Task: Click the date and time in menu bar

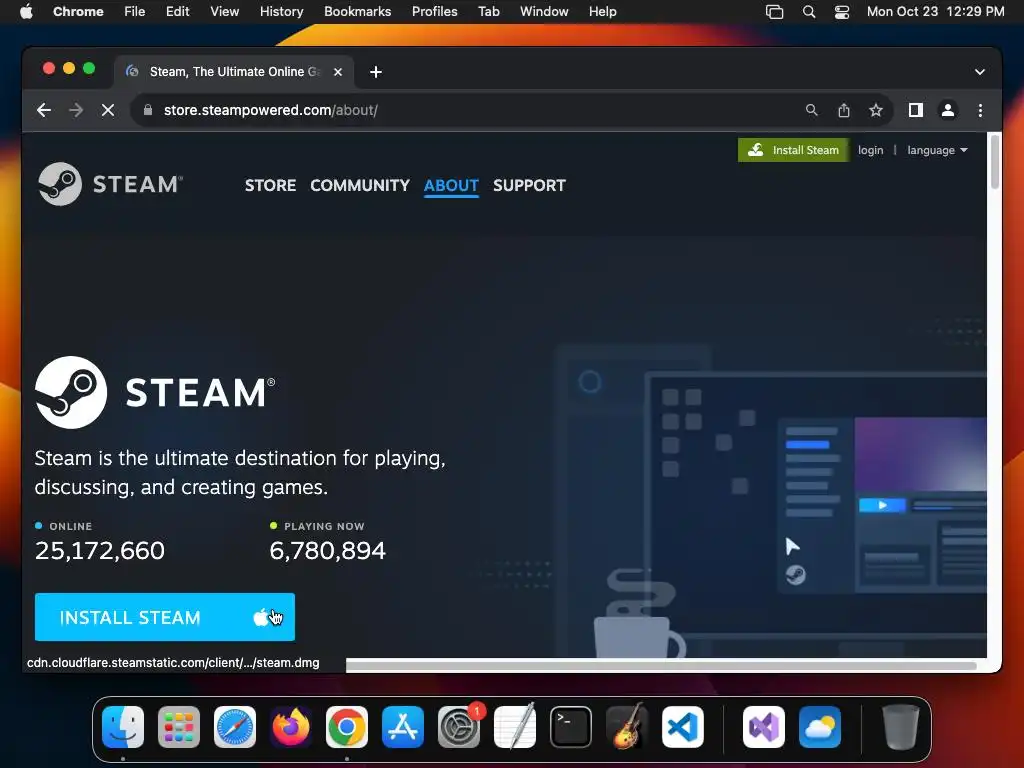Action: [935, 12]
